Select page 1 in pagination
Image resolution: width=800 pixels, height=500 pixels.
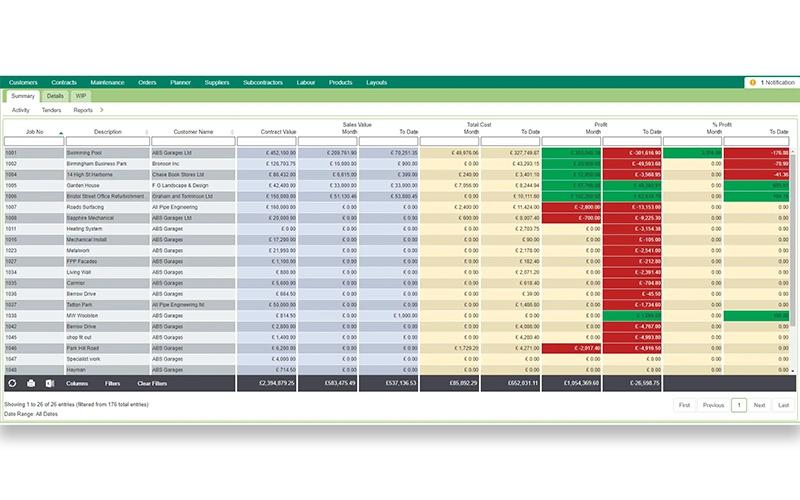[739, 405]
